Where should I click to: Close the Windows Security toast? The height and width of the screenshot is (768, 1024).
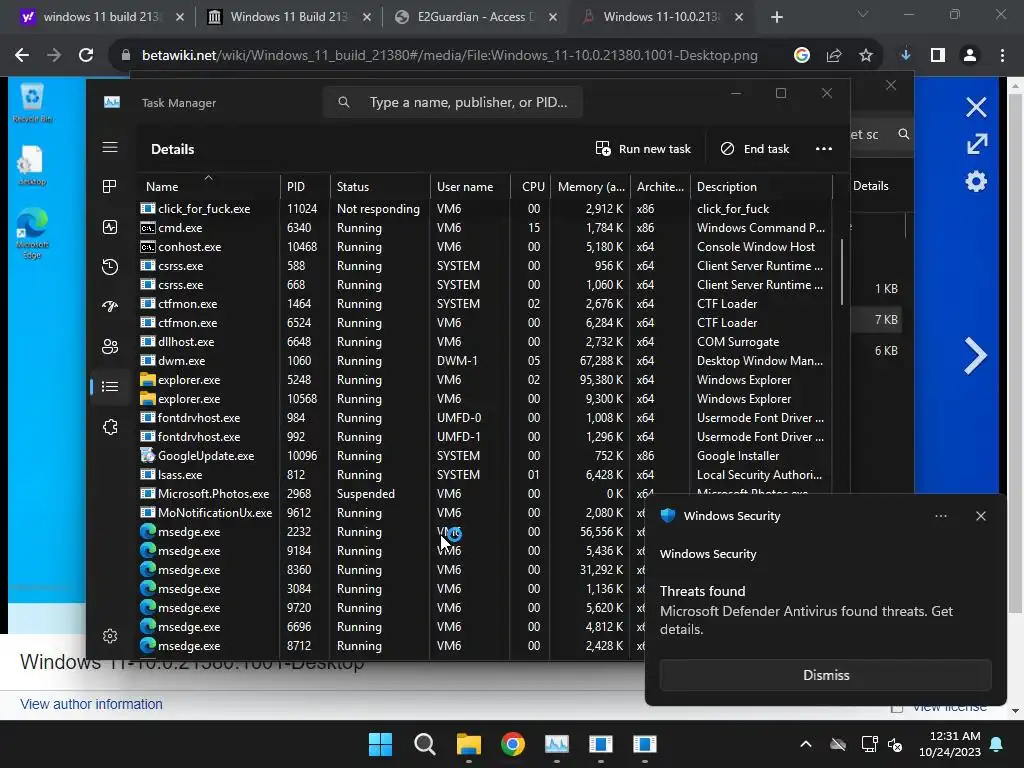(980, 516)
